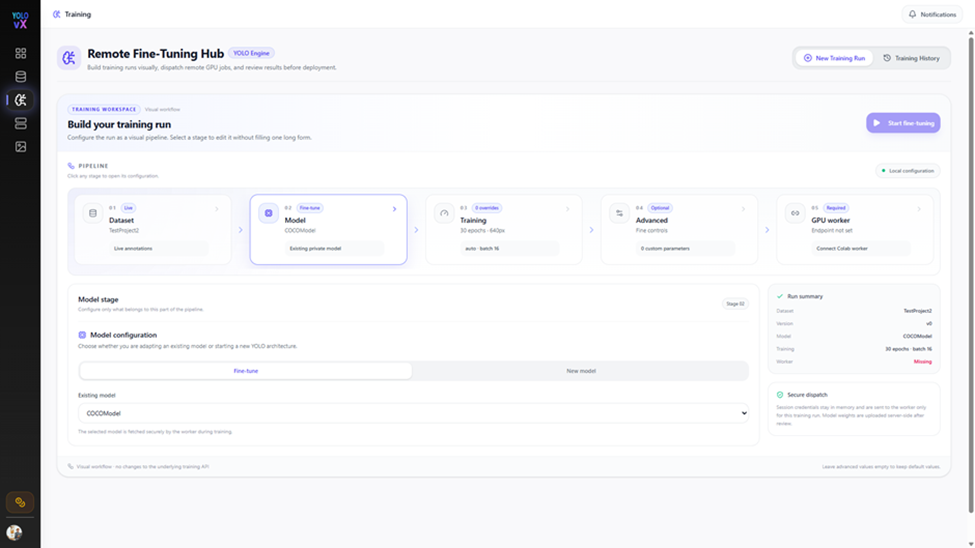
Task: Click the scrollbar down arrow
Action: [x=971, y=544]
